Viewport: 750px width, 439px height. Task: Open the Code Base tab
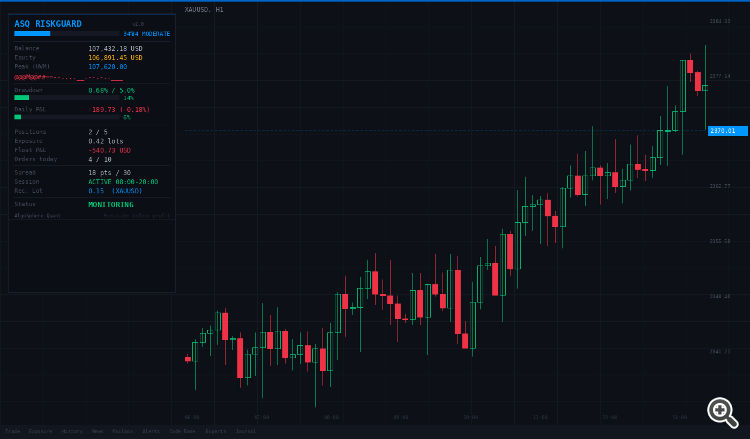182,431
